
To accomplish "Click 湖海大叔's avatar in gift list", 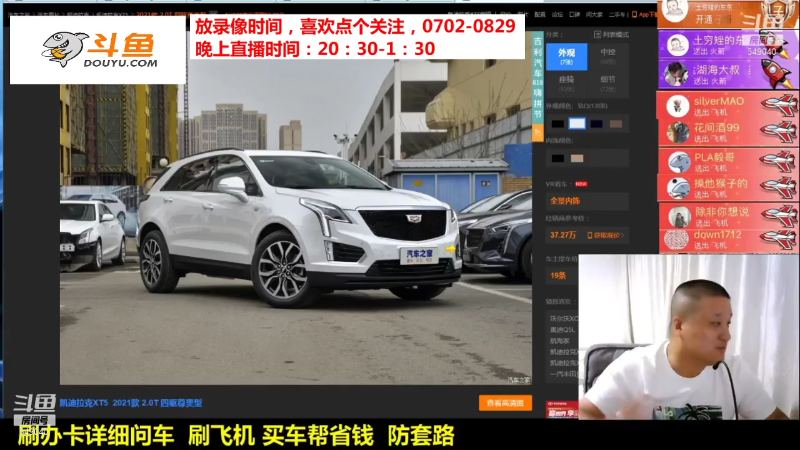I will click(x=676, y=74).
